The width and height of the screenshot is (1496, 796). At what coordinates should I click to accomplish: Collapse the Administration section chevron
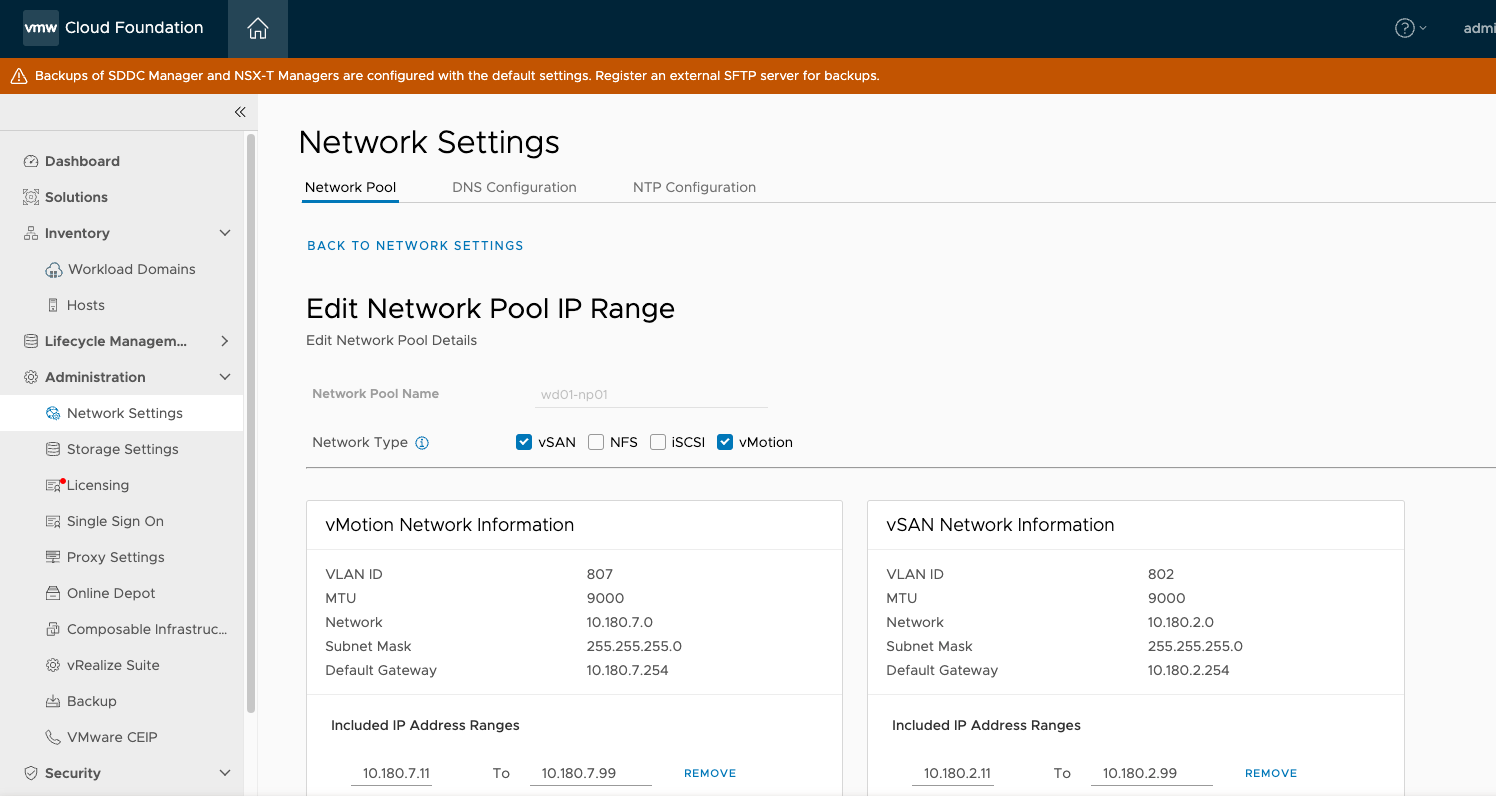[x=225, y=377]
